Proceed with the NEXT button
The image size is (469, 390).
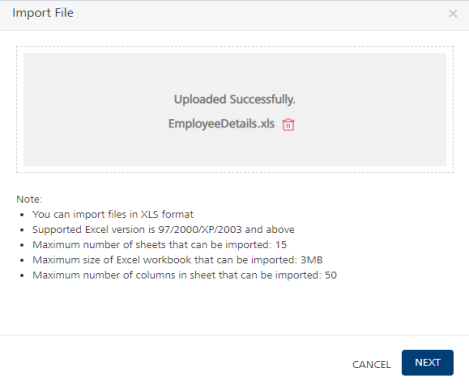(x=427, y=363)
